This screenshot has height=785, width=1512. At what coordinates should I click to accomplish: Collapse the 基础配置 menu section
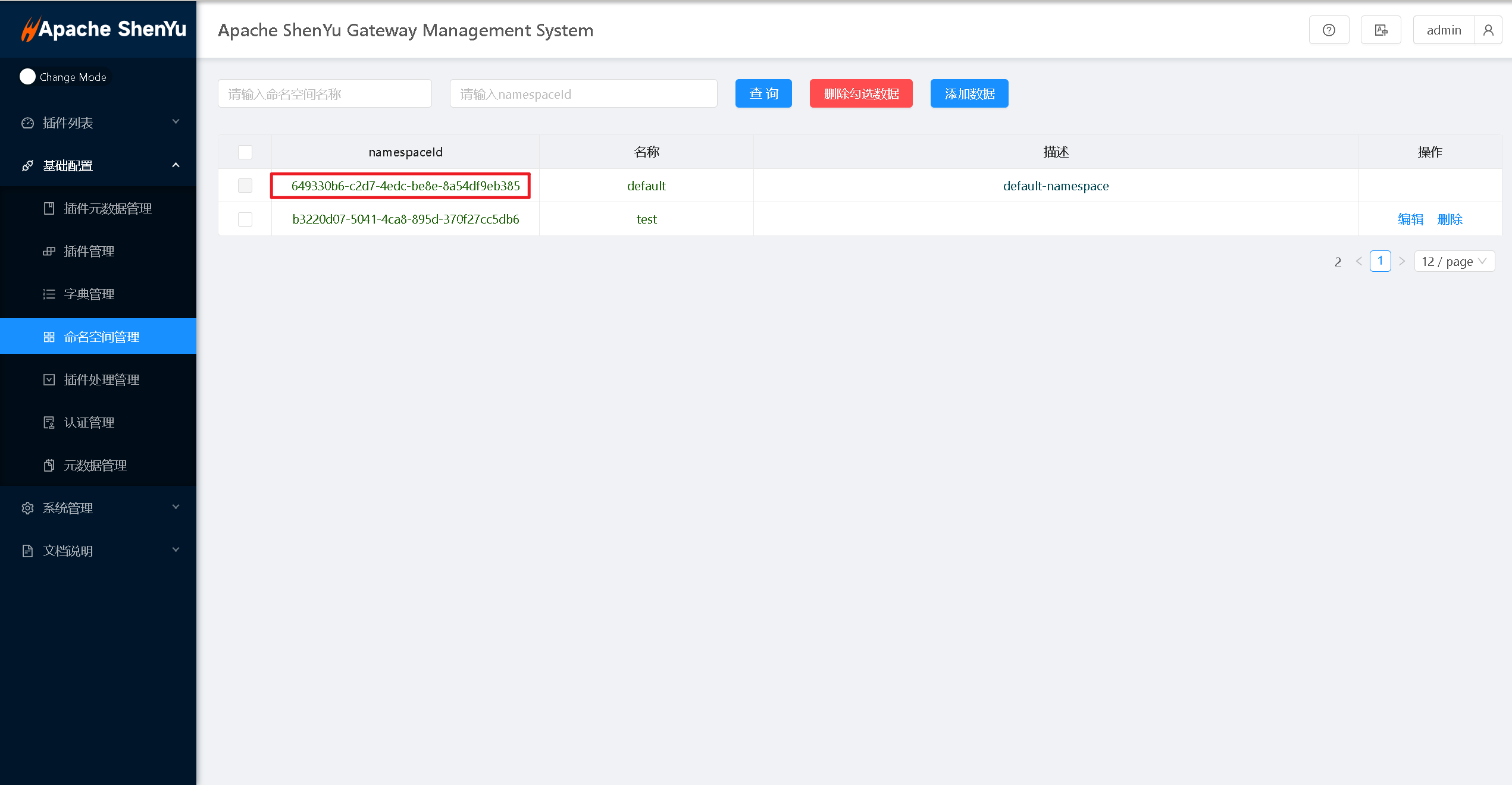[176, 165]
